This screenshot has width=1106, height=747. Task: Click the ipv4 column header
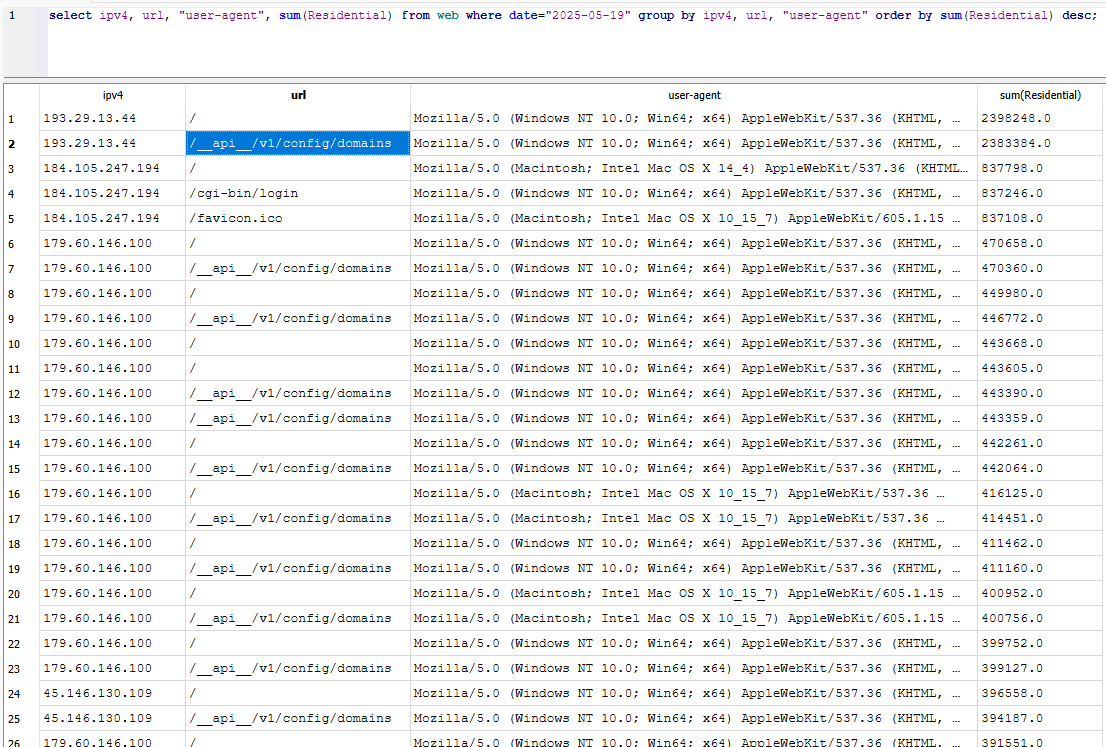(113, 95)
